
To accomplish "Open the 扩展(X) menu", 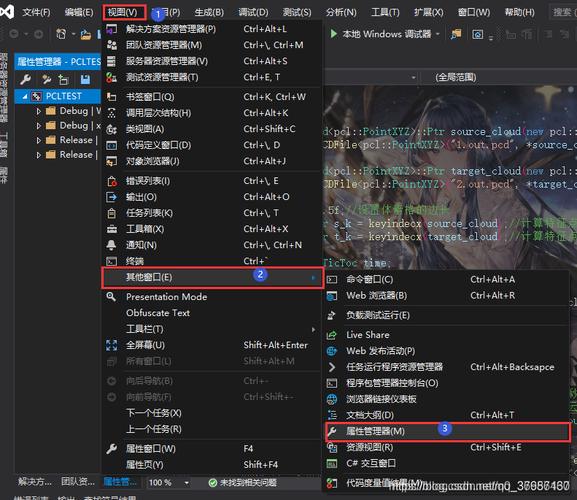I will tap(429, 13).
